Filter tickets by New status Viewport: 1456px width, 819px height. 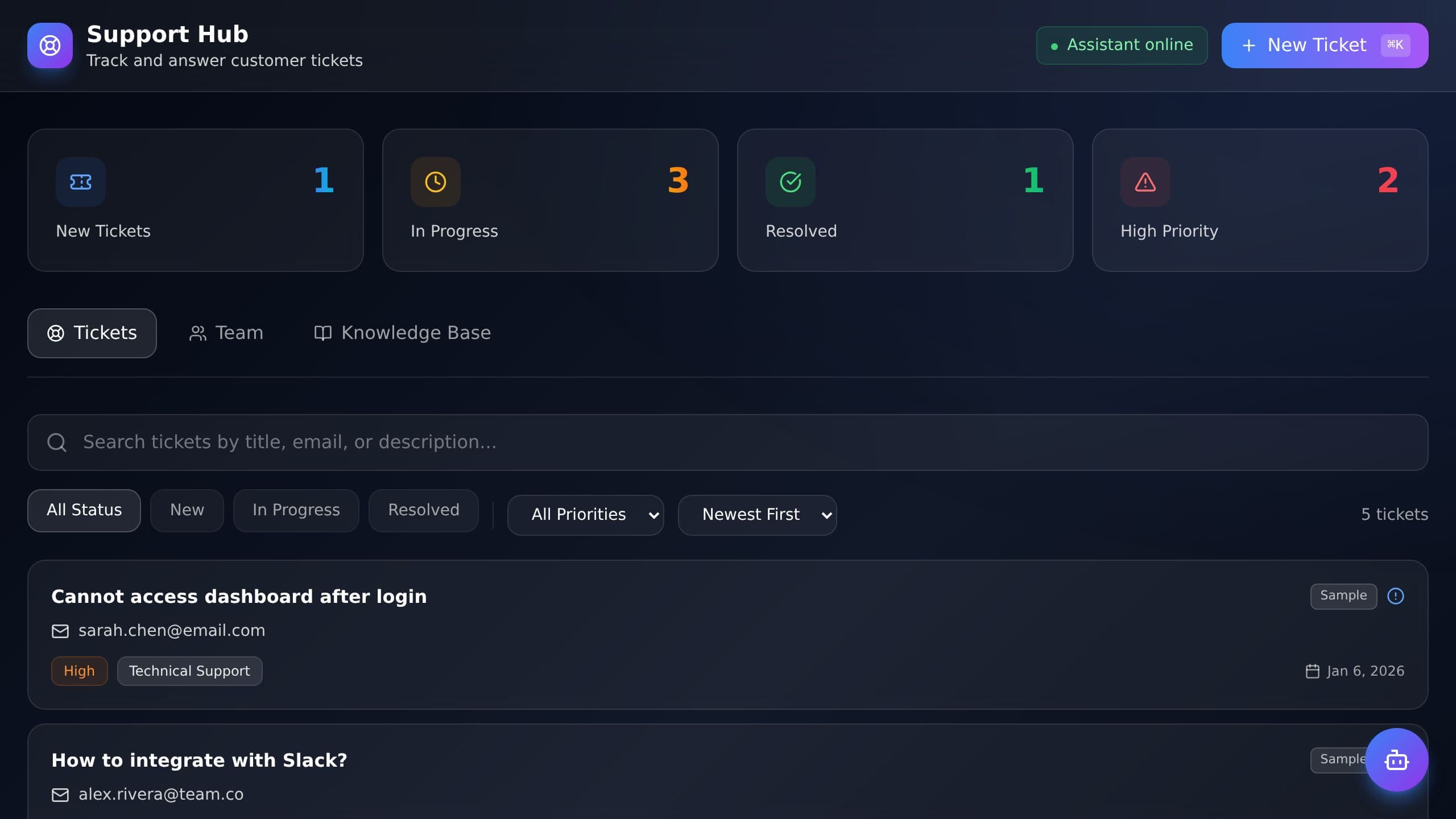[187, 510]
